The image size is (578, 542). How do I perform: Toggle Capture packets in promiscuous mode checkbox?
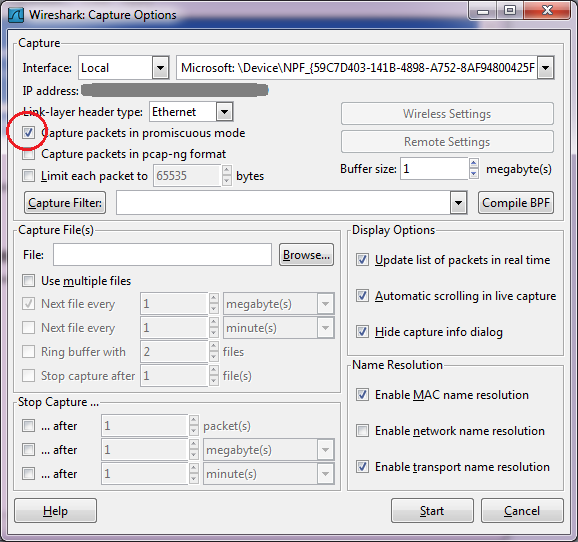pyautogui.click(x=28, y=133)
